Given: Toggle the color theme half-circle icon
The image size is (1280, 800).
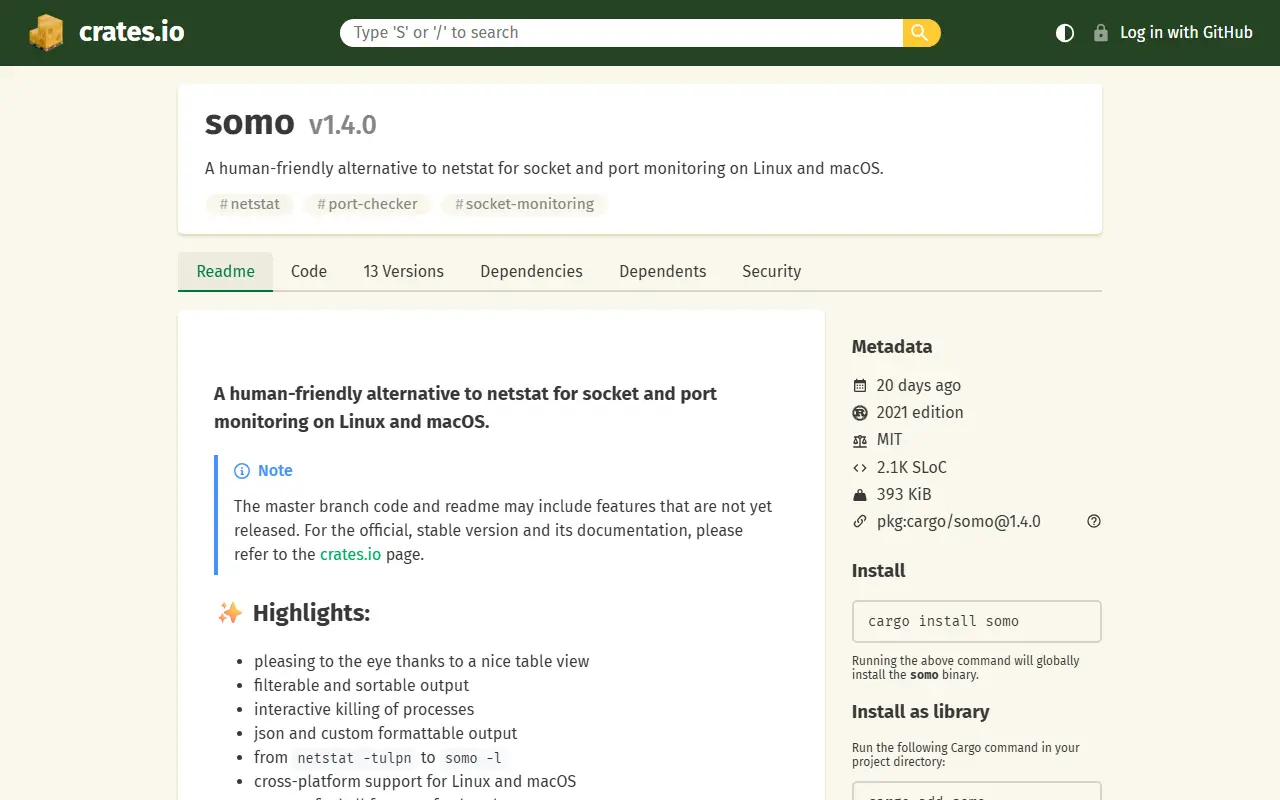Looking at the screenshot, I should (1065, 33).
